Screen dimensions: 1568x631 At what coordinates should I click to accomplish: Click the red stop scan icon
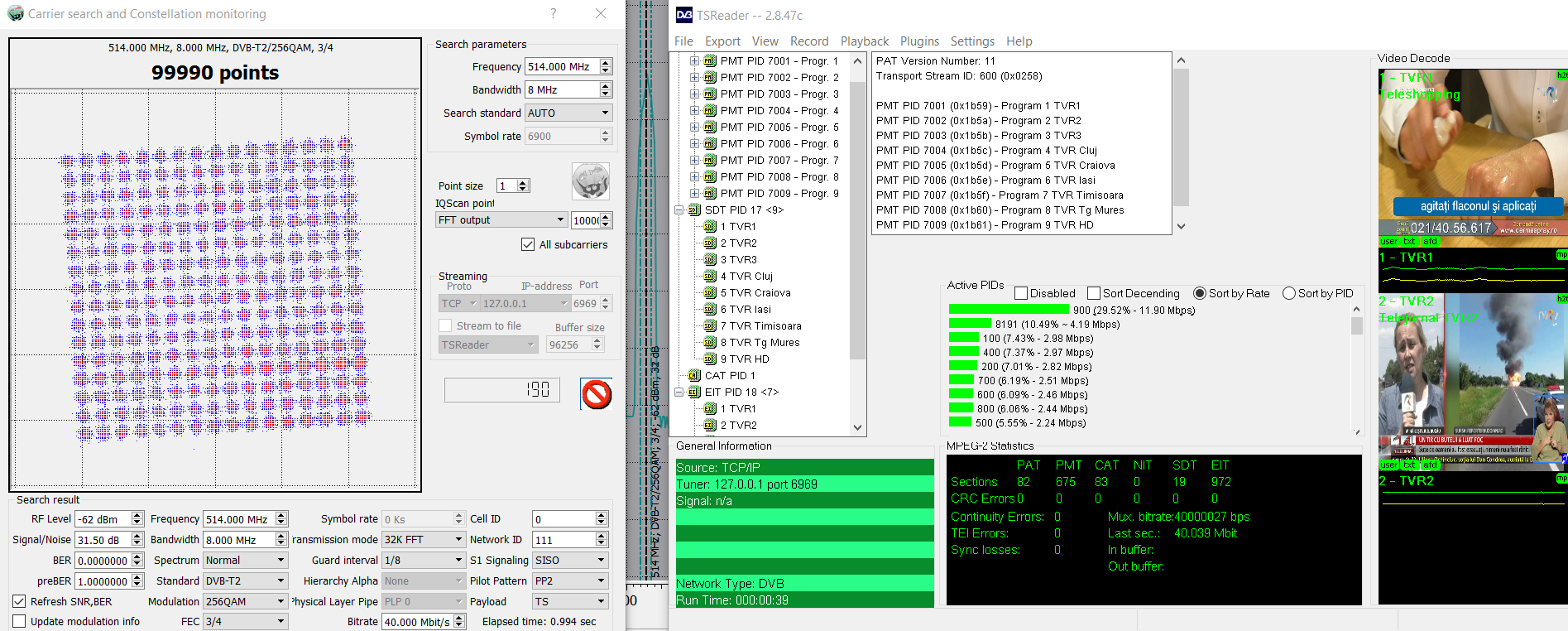597,394
